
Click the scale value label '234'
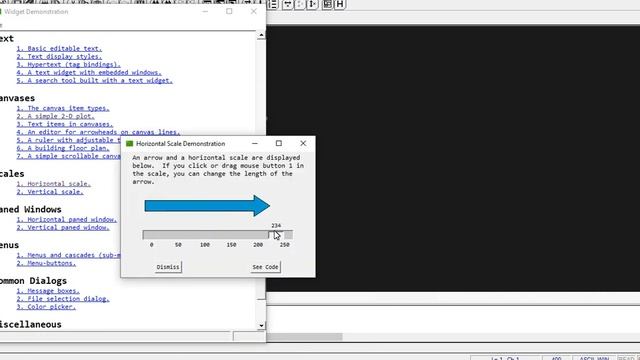276,225
